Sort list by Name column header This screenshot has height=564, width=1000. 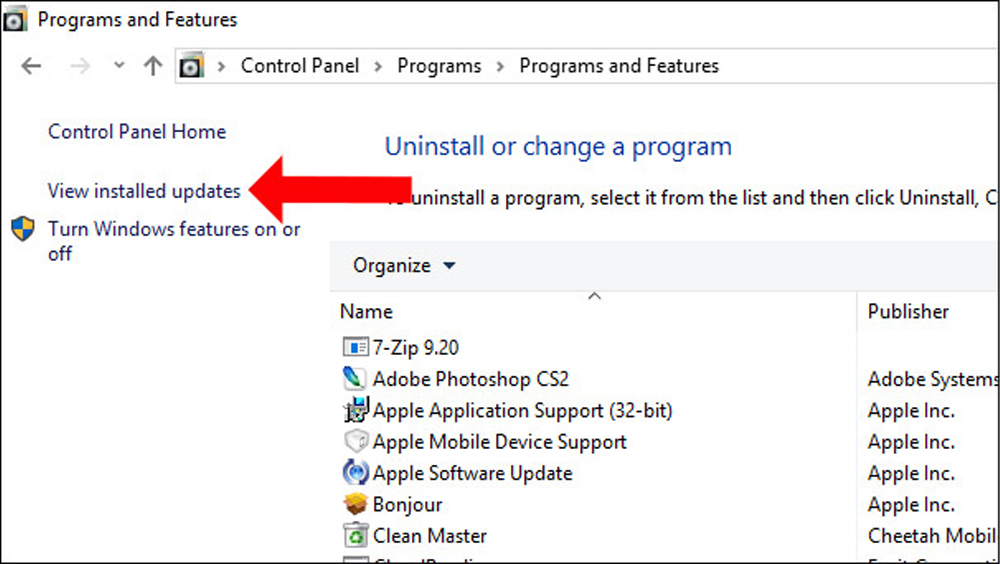[366, 311]
